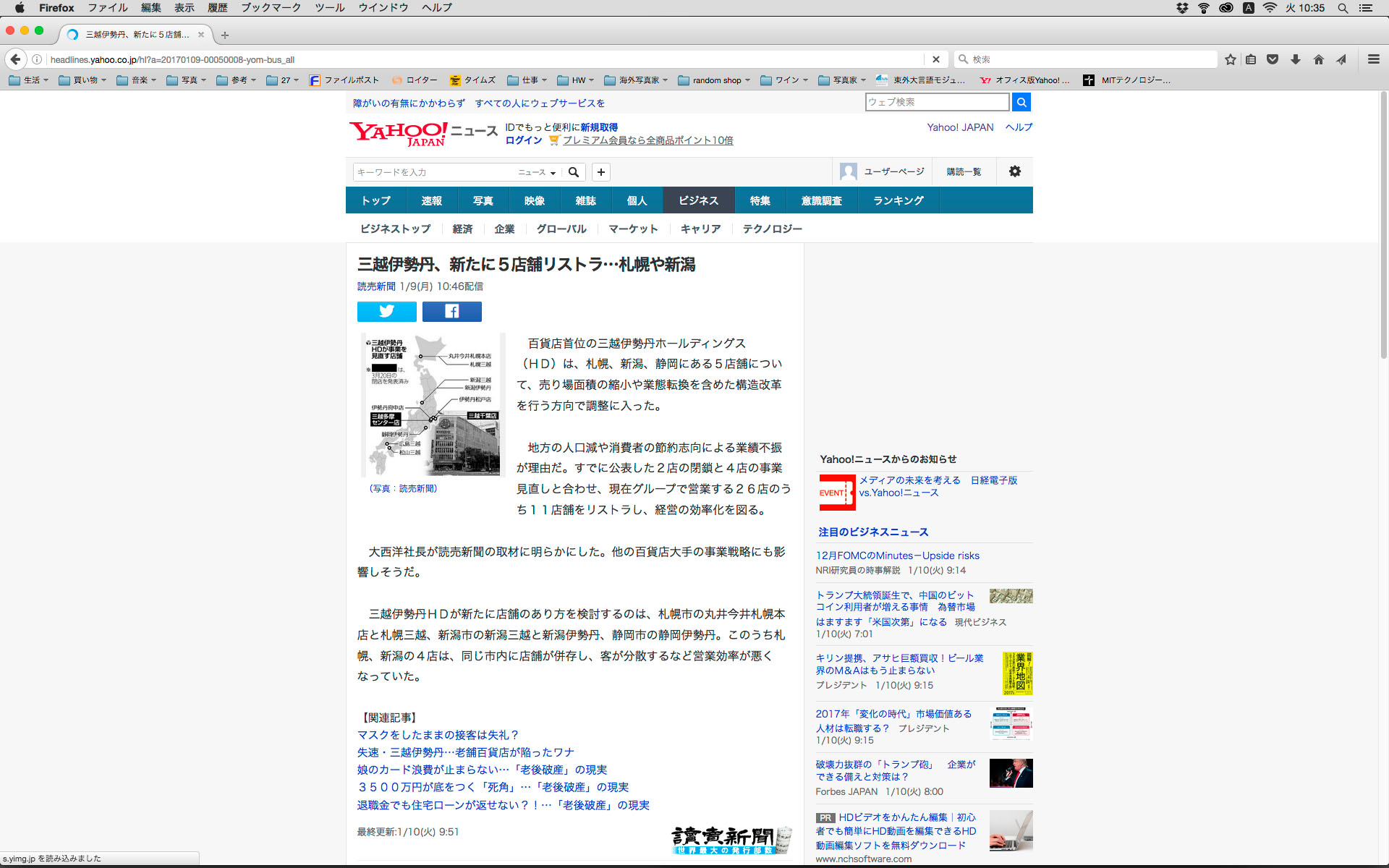Open Yahoo News settings gear
This screenshot has width=1389, height=868.
point(1014,171)
